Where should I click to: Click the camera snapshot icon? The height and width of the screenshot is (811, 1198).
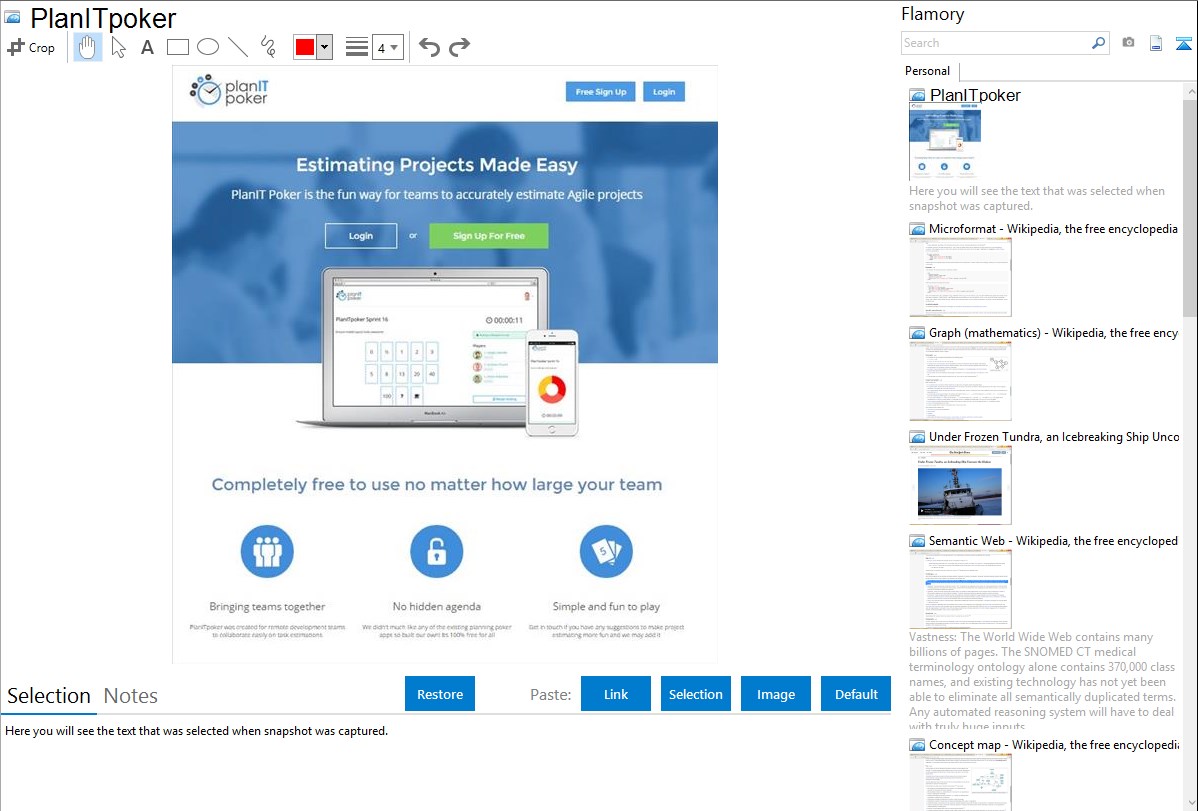[1128, 43]
